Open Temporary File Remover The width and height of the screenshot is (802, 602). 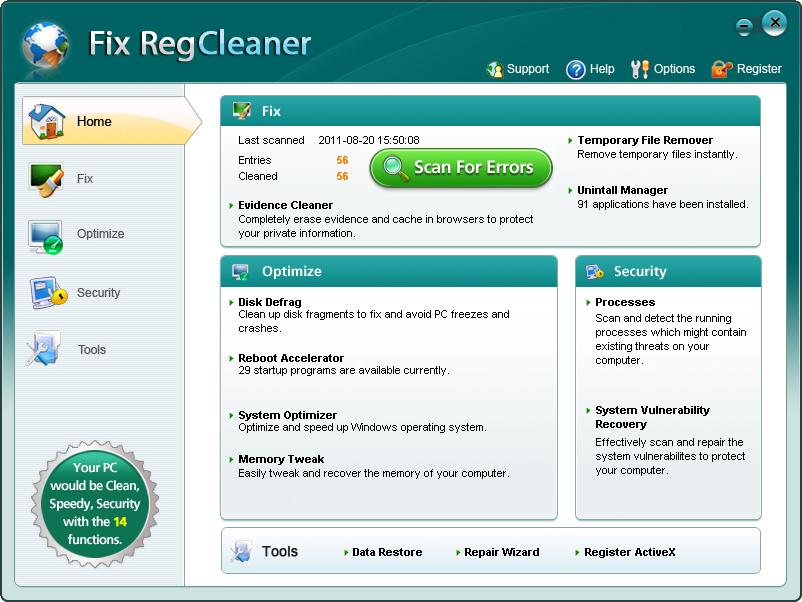(645, 140)
